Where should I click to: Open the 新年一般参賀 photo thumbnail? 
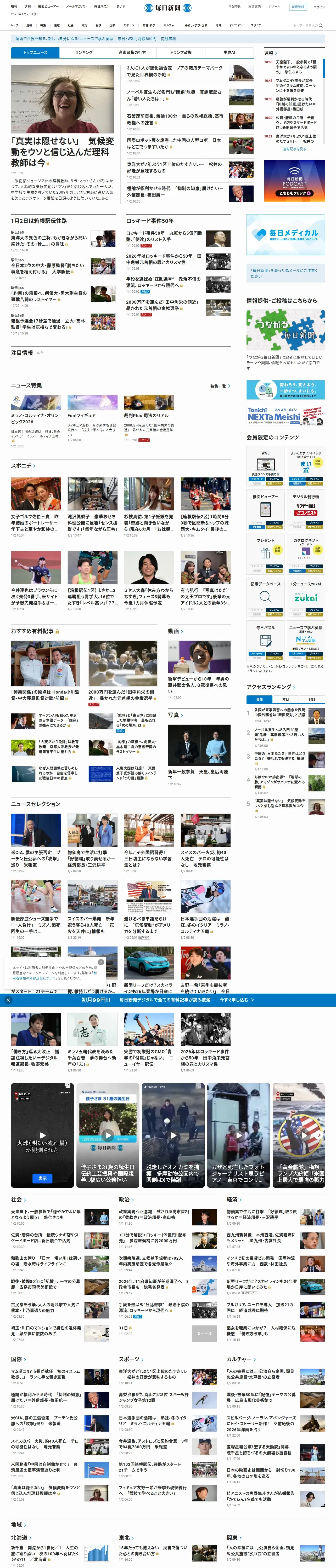(x=199, y=745)
